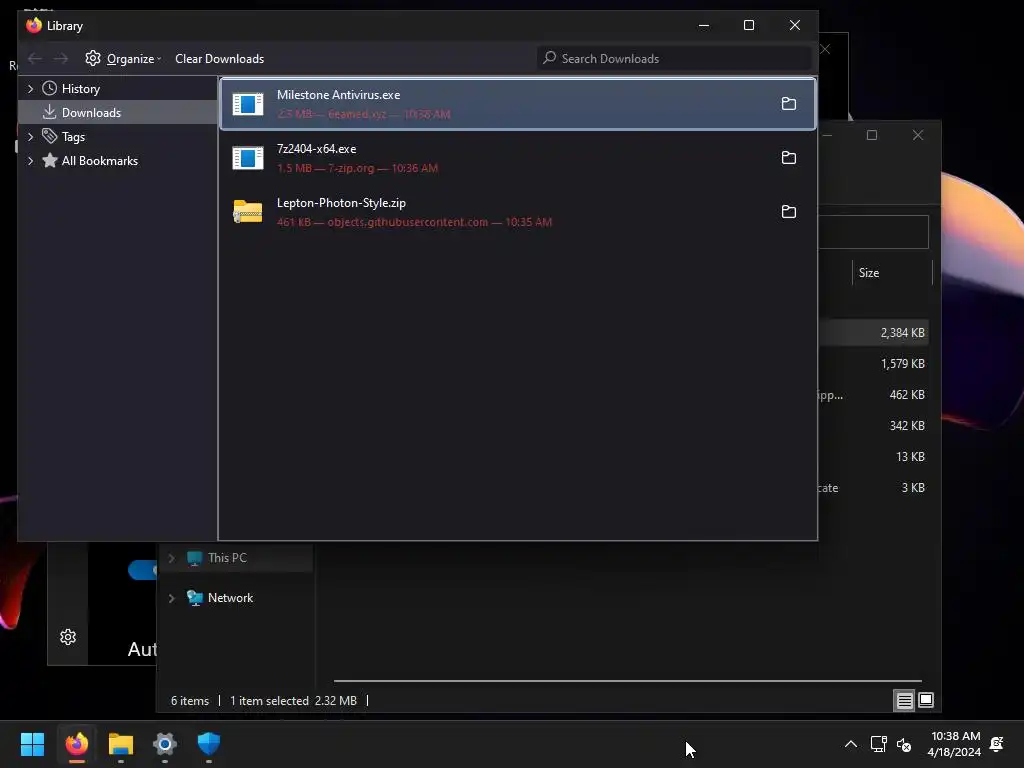Select the 342 KB file row
This screenshot has height=768, width=1024.
click(873, 426)
